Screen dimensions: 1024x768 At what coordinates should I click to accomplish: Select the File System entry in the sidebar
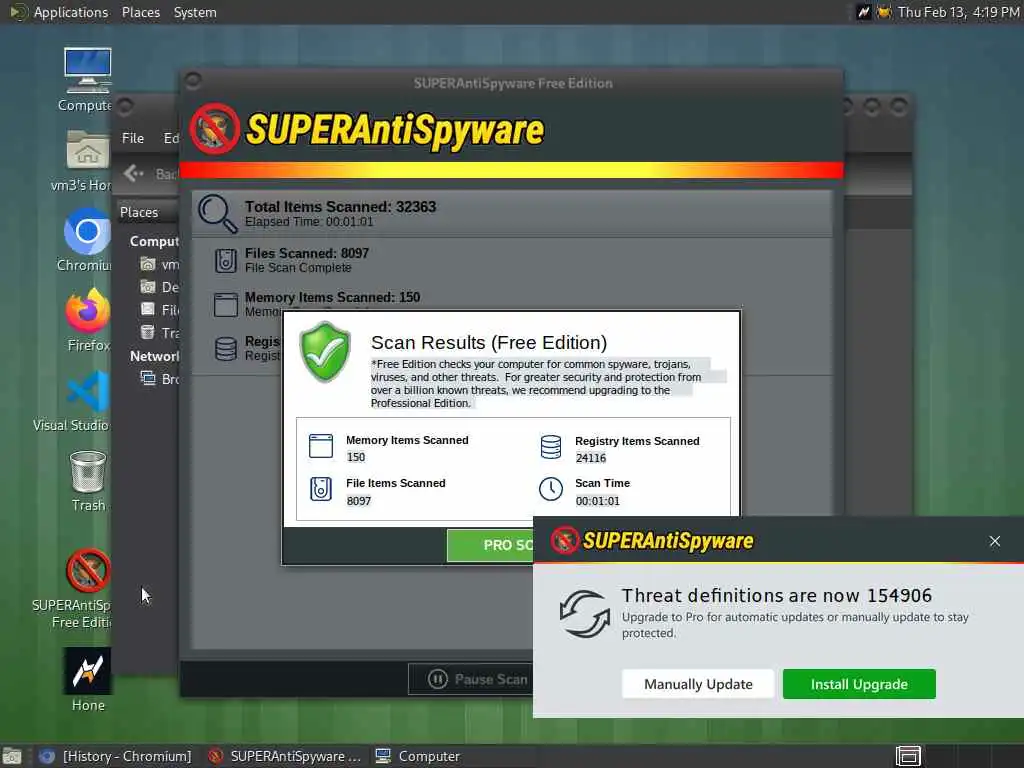(x=159, y=310)
